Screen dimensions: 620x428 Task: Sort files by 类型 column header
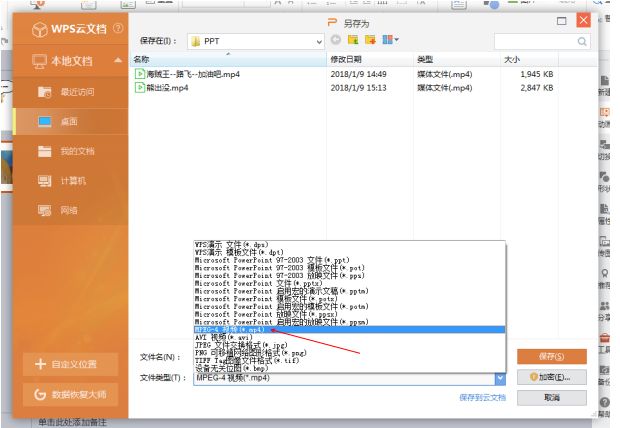[x=457, y=59]
